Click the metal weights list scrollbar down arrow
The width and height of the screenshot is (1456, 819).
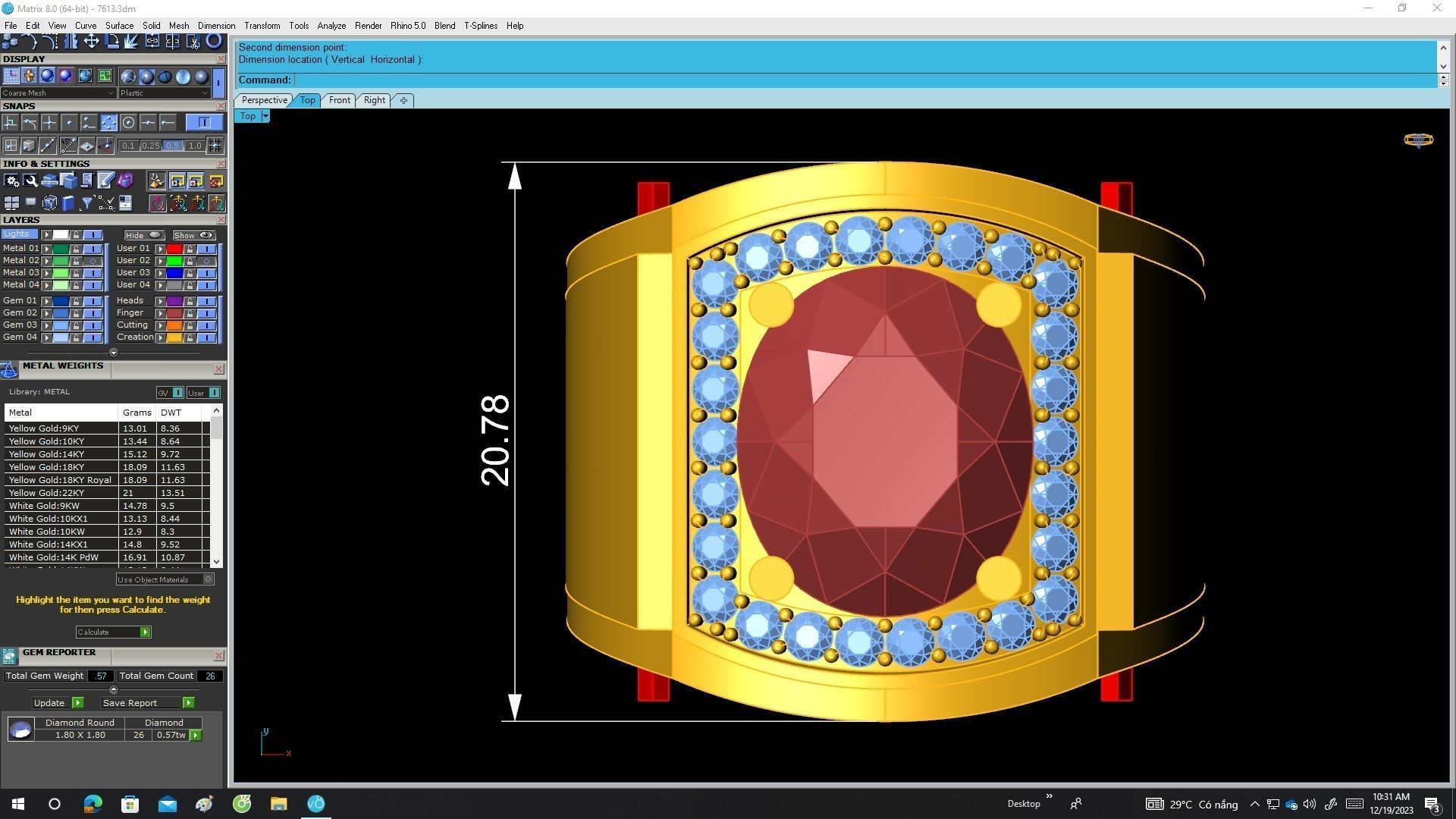point(217,562)
